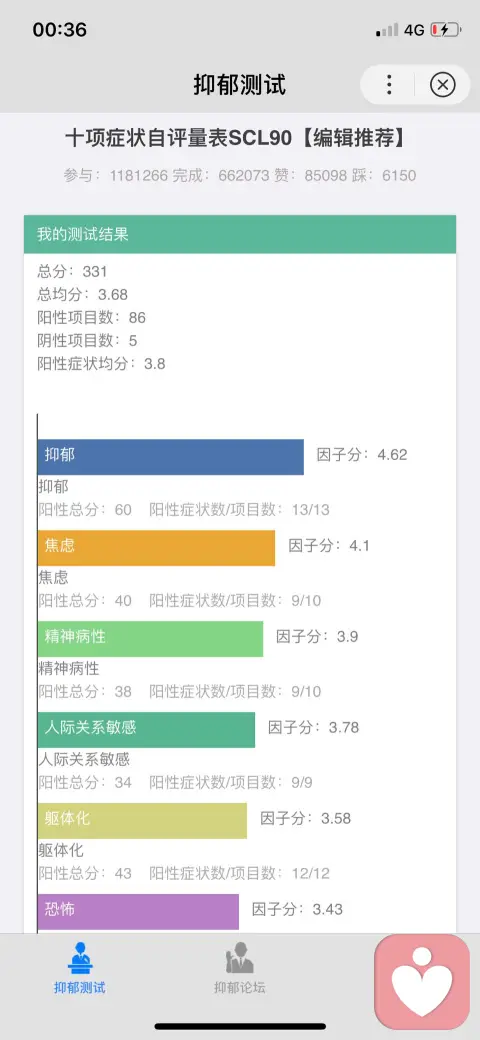The width and height of the screenshot is (480, 1040).
Task: Click the orange 焦虑 factor bar
Action: click(156, 547)
